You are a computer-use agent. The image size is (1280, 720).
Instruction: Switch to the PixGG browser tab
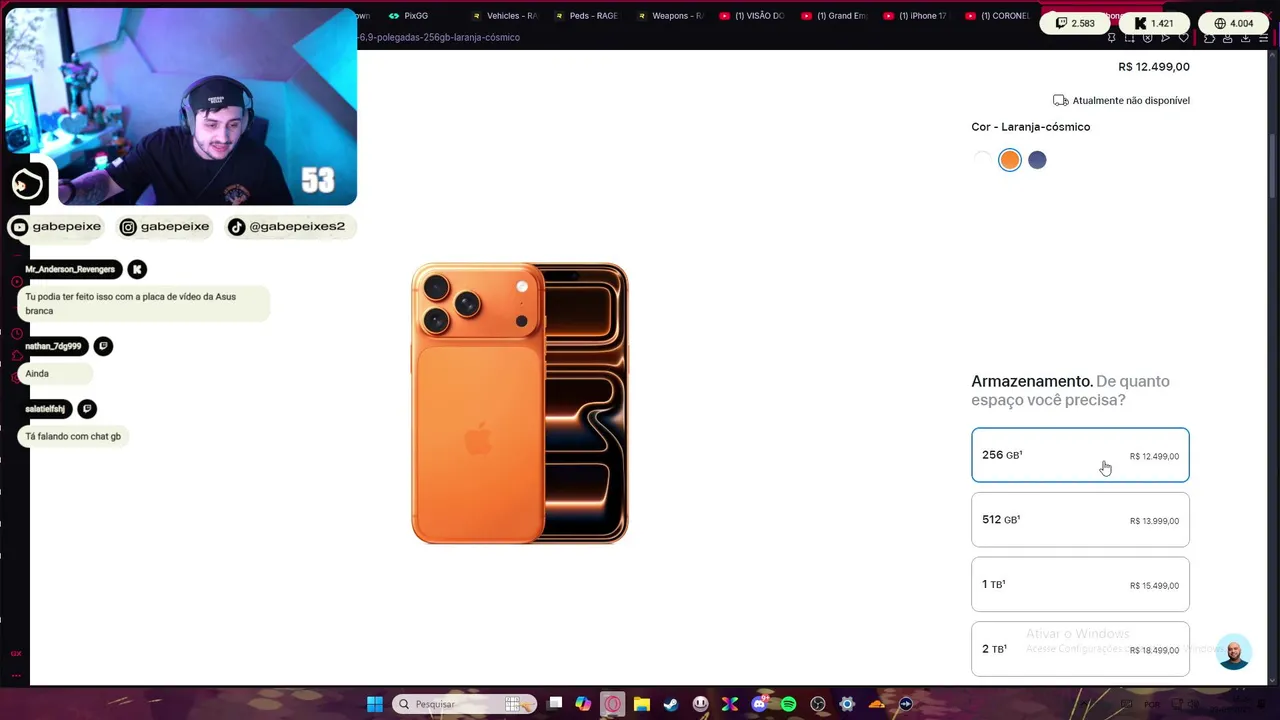(x=409, y=16)
